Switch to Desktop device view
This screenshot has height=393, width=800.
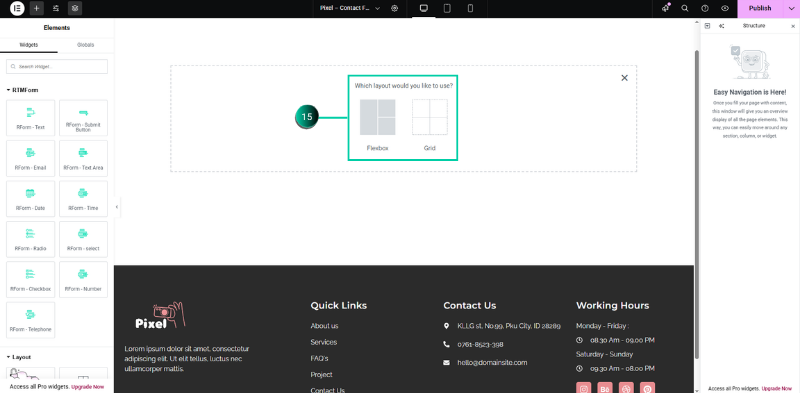click(423, 8)
